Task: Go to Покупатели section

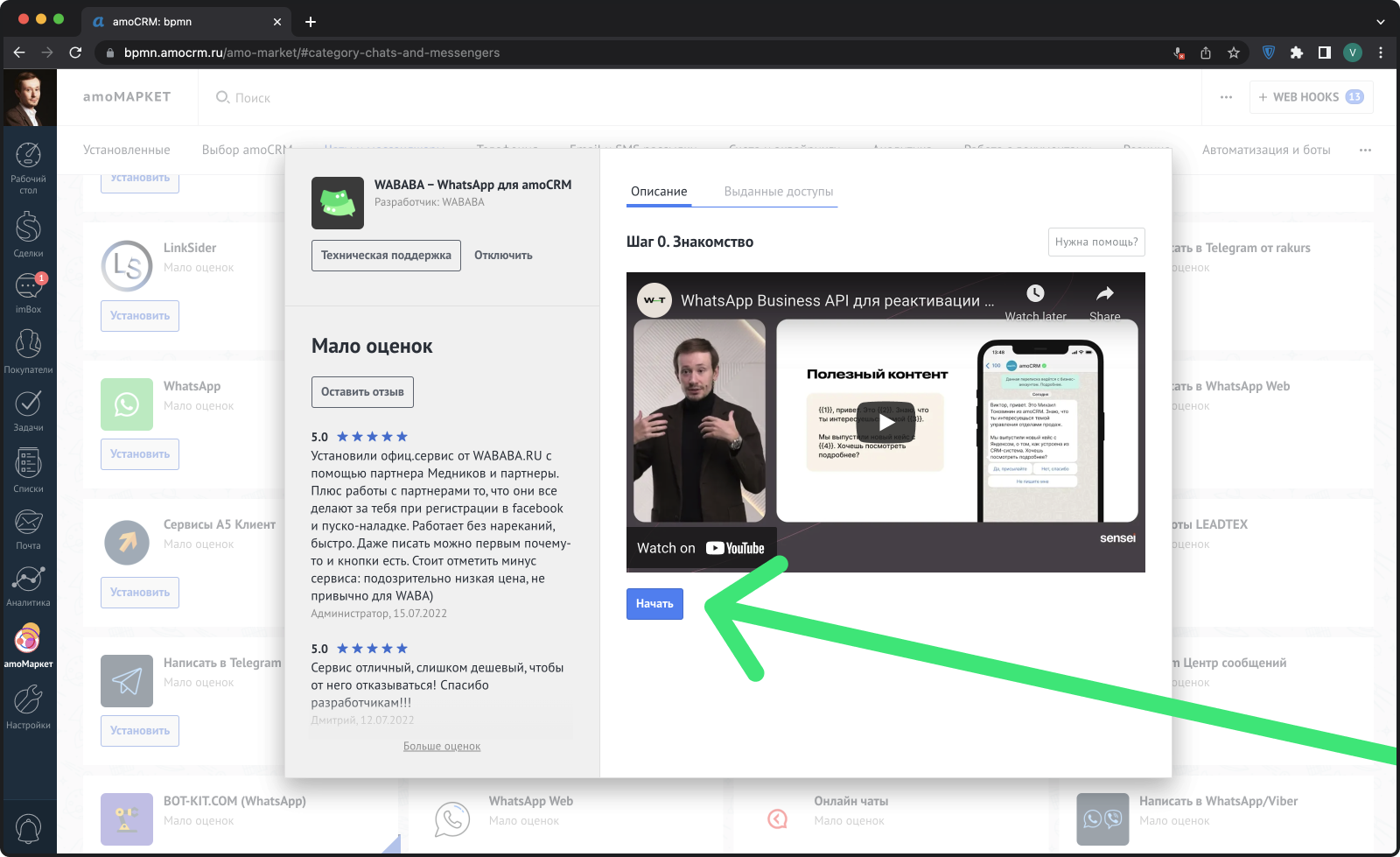Action: [x=28, y=351]
